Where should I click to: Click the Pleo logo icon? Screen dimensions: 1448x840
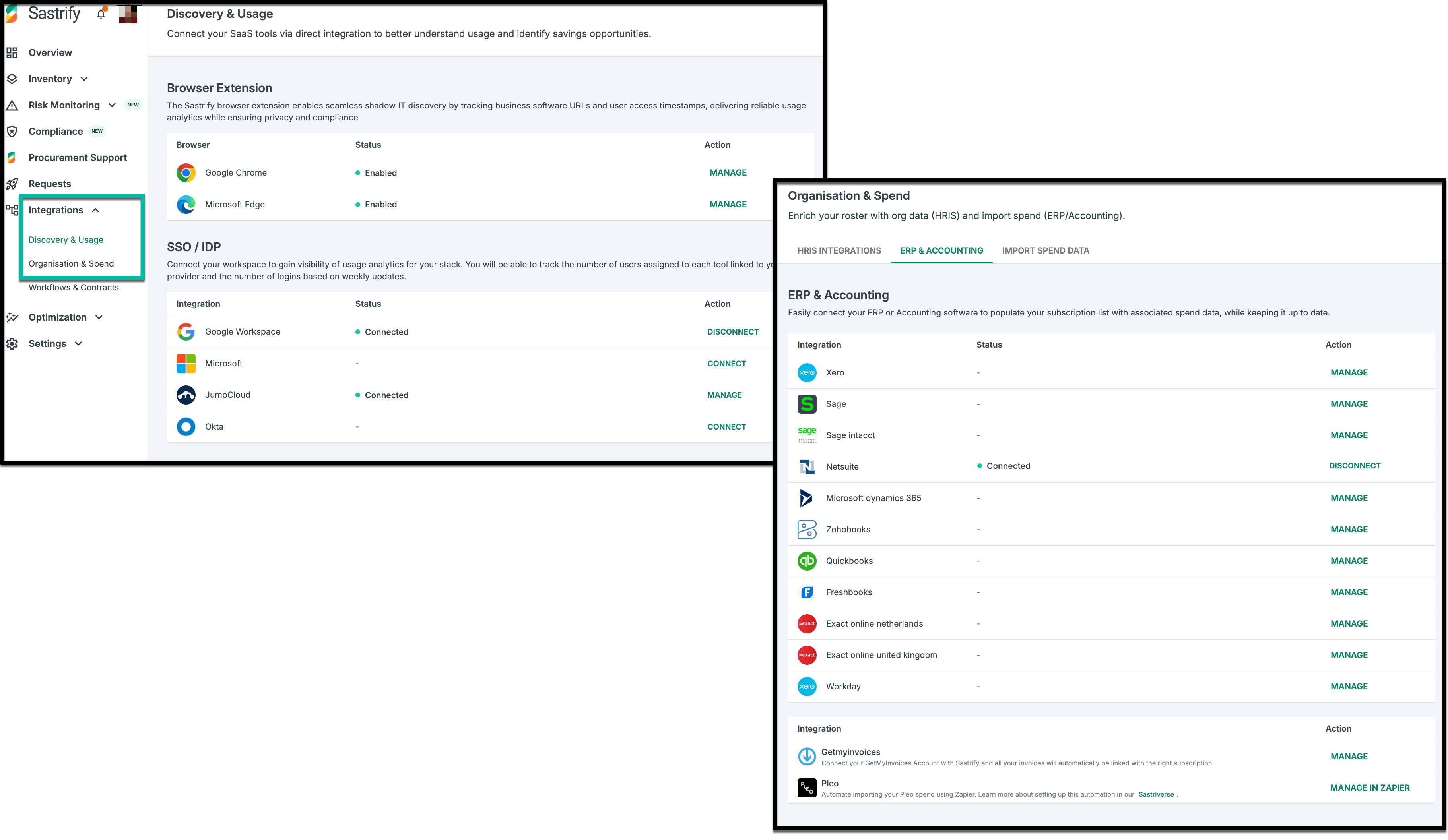[x=807, y=788]
